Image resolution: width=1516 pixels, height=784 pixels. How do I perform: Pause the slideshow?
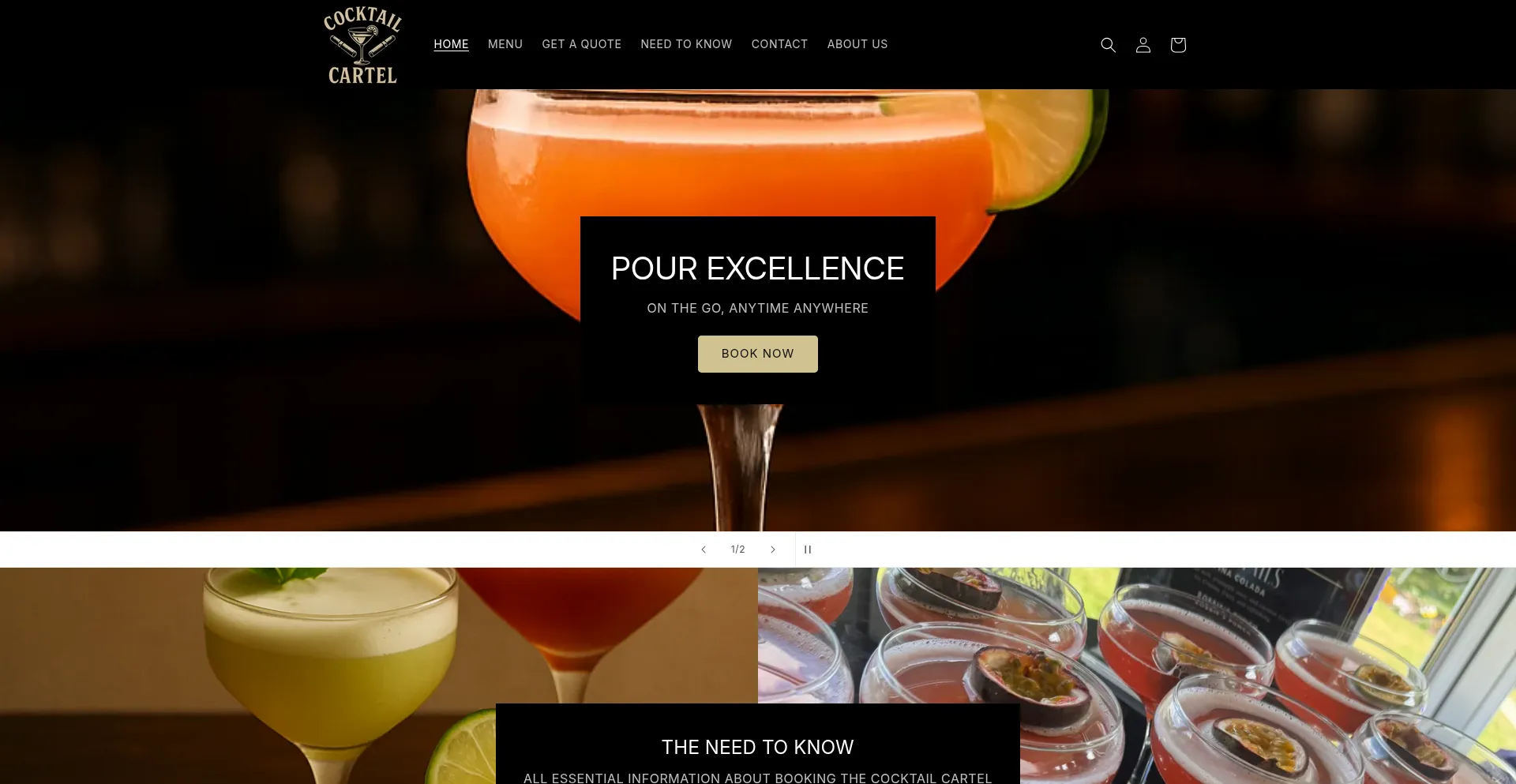pos(808,550)
